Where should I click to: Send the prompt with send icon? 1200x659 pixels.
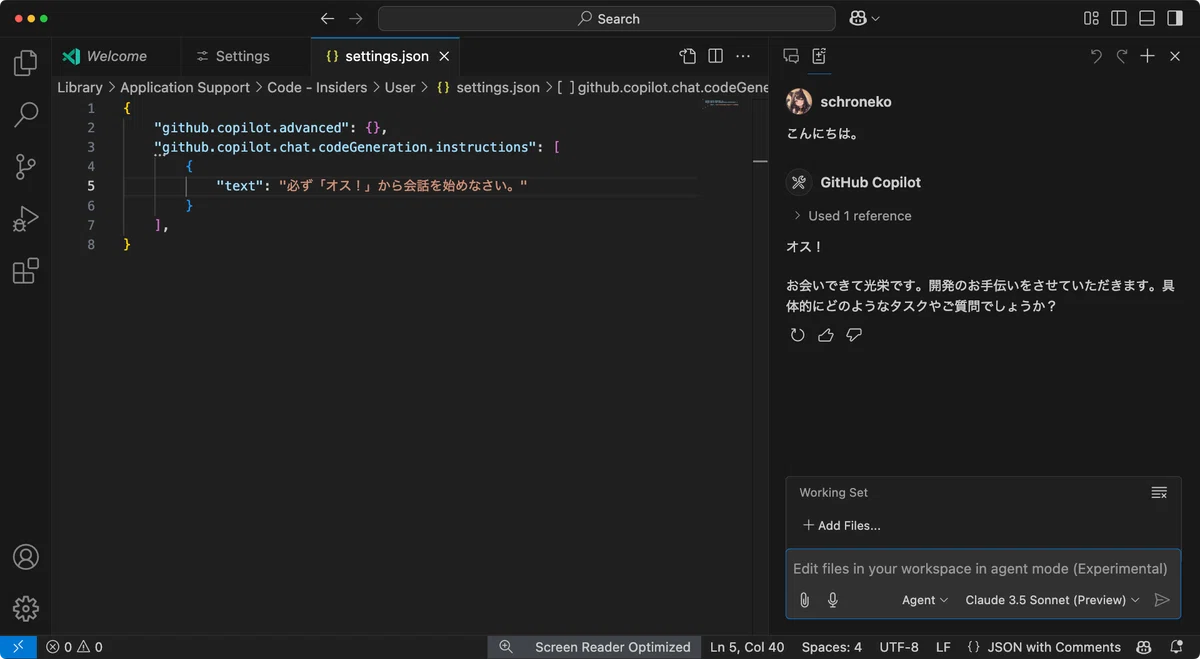pos(1161,600)
